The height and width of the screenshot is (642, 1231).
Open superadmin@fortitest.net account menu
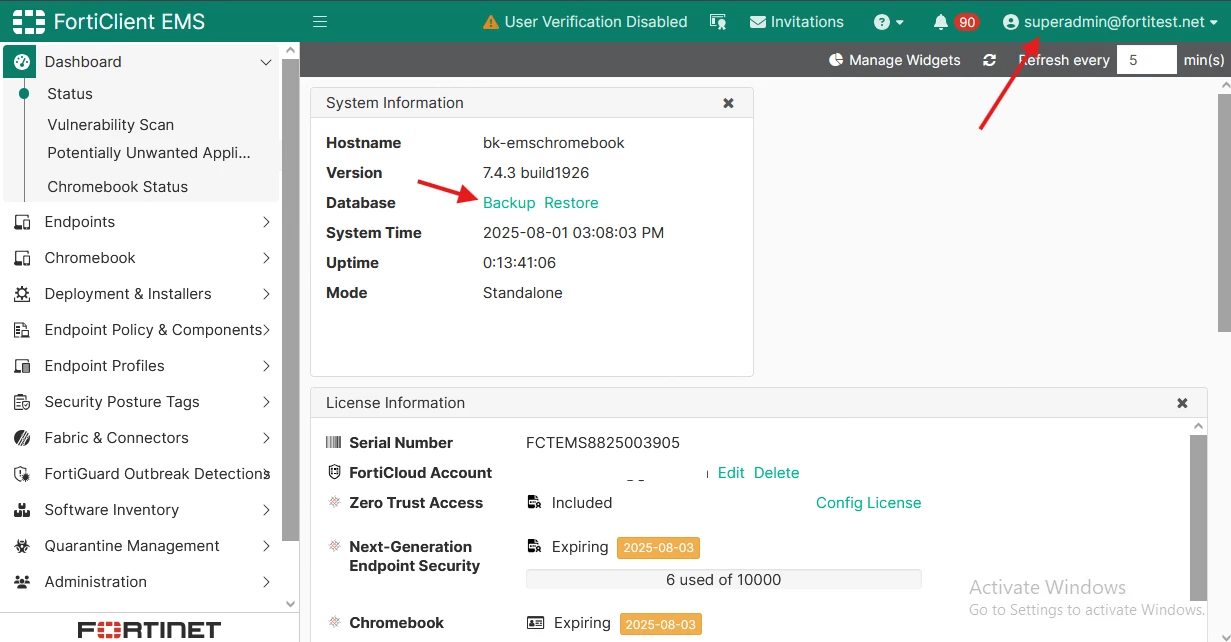click(x=1112, y=22)
